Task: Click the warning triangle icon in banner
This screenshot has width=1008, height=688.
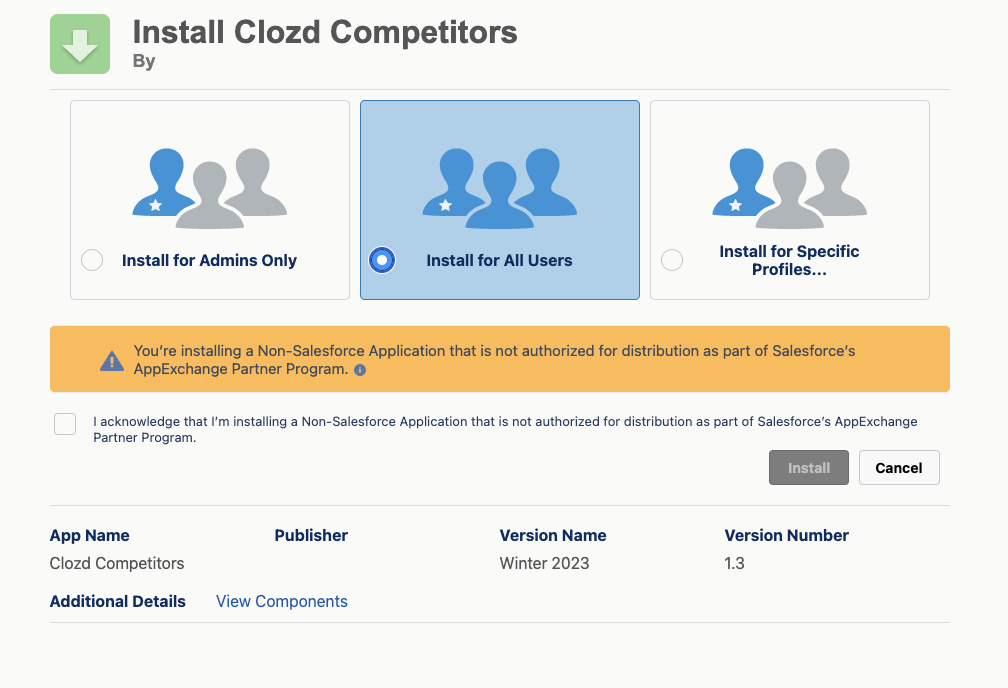Action: point(112,361)
